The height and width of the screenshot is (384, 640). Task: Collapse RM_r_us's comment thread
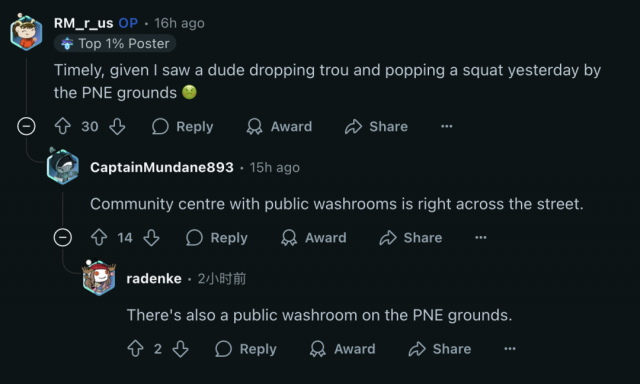click(27, 127)
